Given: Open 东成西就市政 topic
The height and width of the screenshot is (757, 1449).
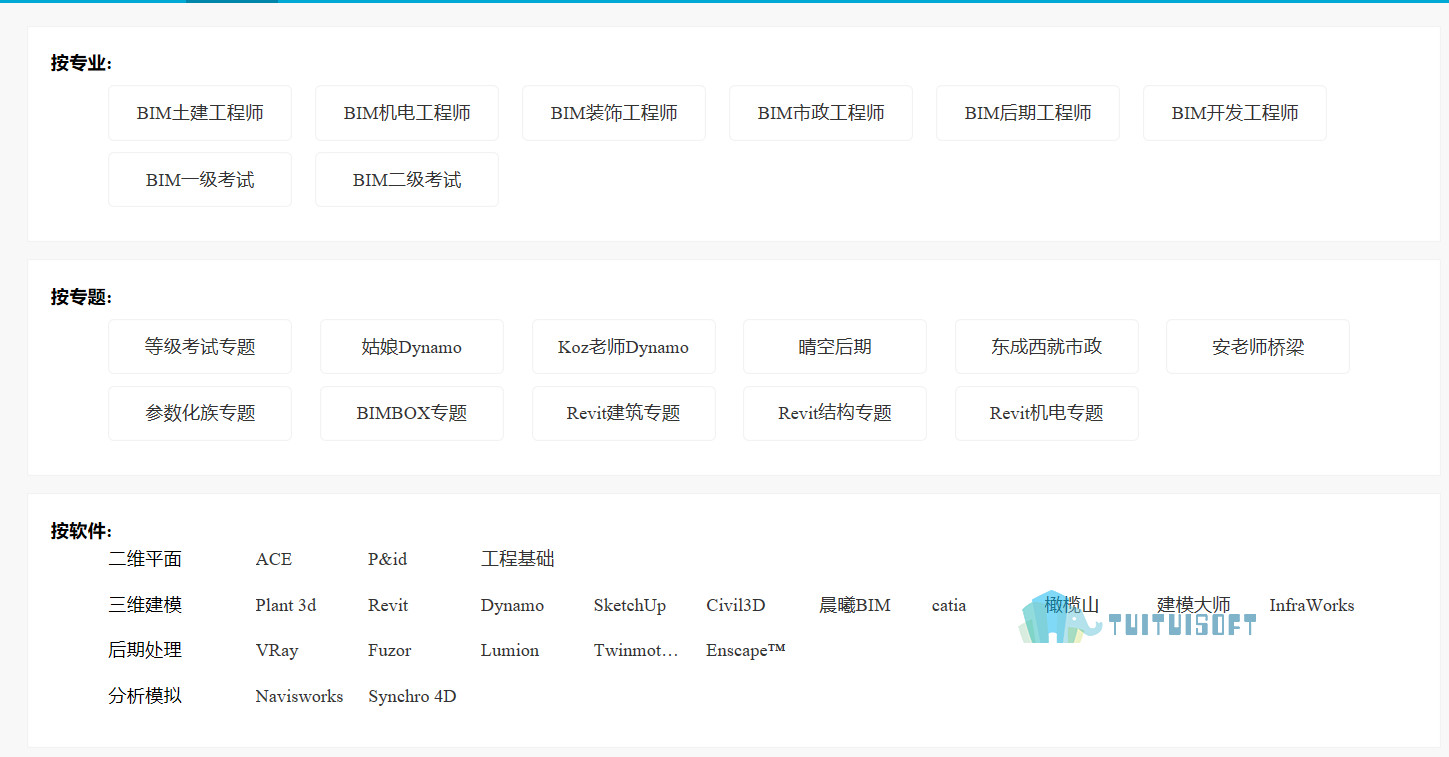Looking at the screenshot, I should point(1047,347).
